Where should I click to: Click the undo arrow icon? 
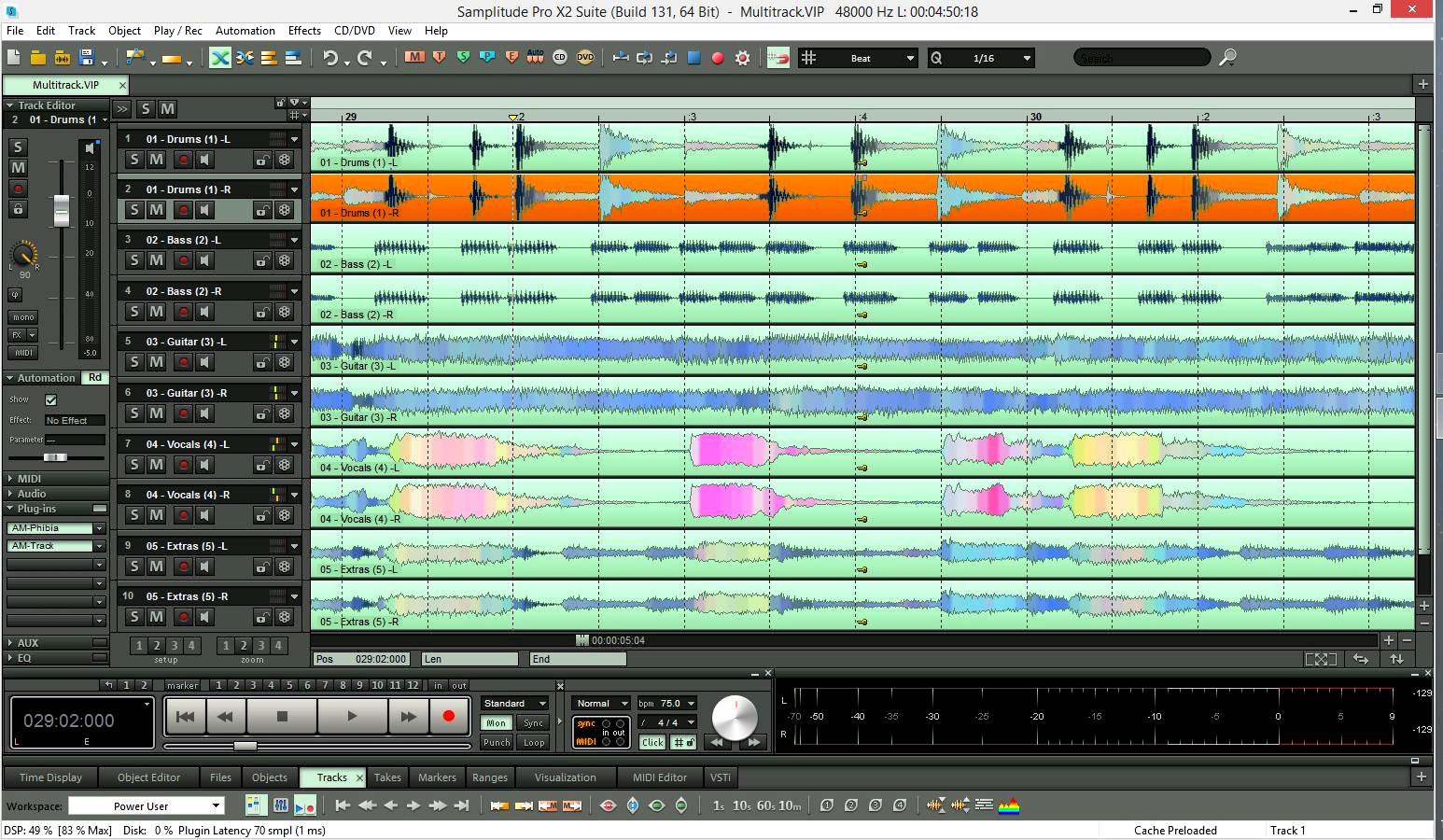[x=330, y=58]
